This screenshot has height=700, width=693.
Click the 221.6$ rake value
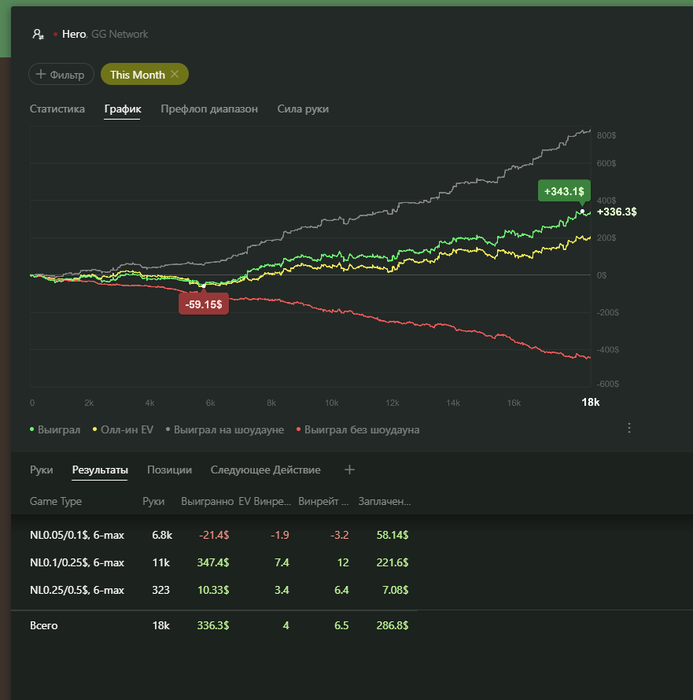coord(392,562)
